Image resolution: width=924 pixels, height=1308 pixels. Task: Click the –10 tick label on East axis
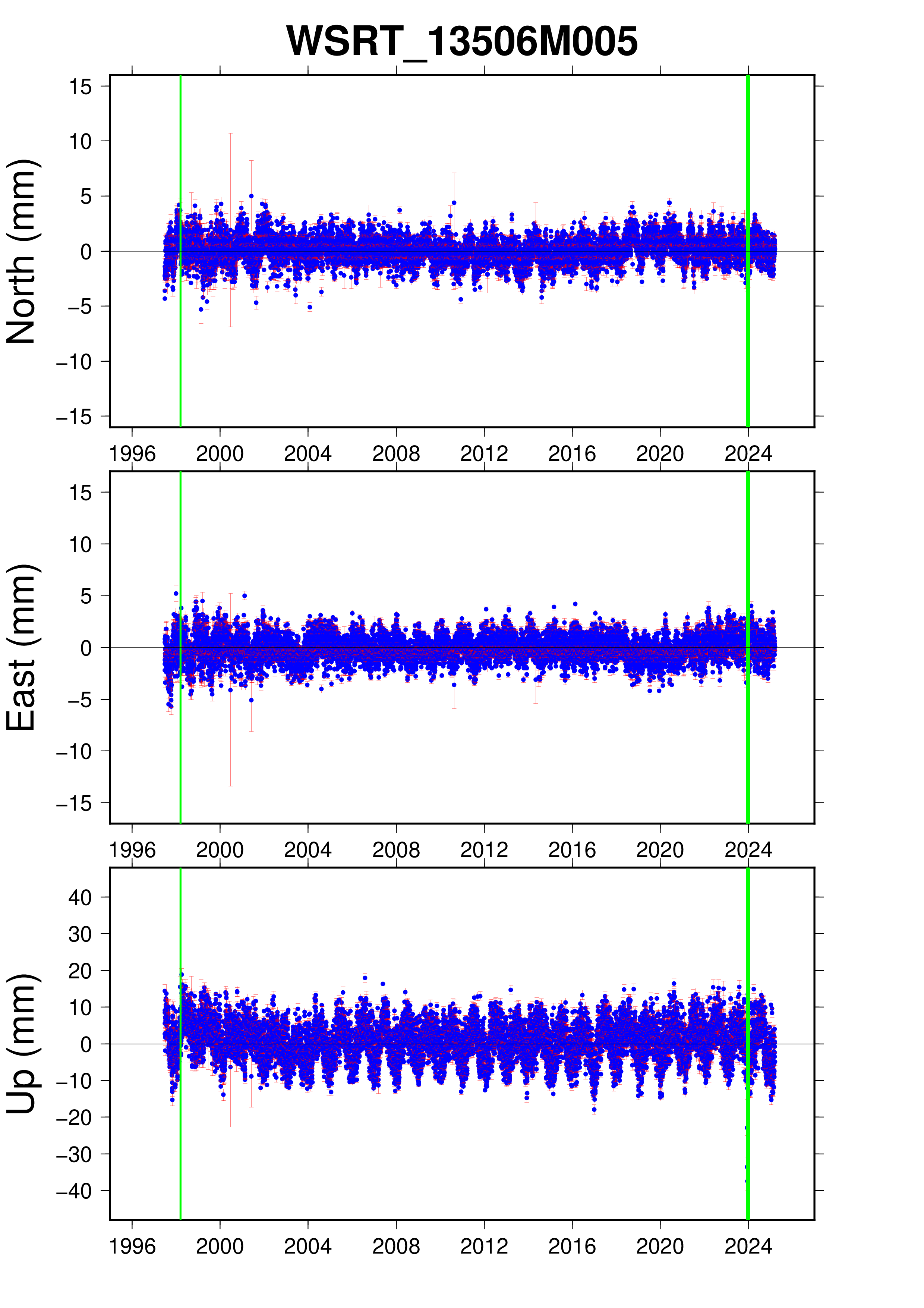tap(74, 751)
